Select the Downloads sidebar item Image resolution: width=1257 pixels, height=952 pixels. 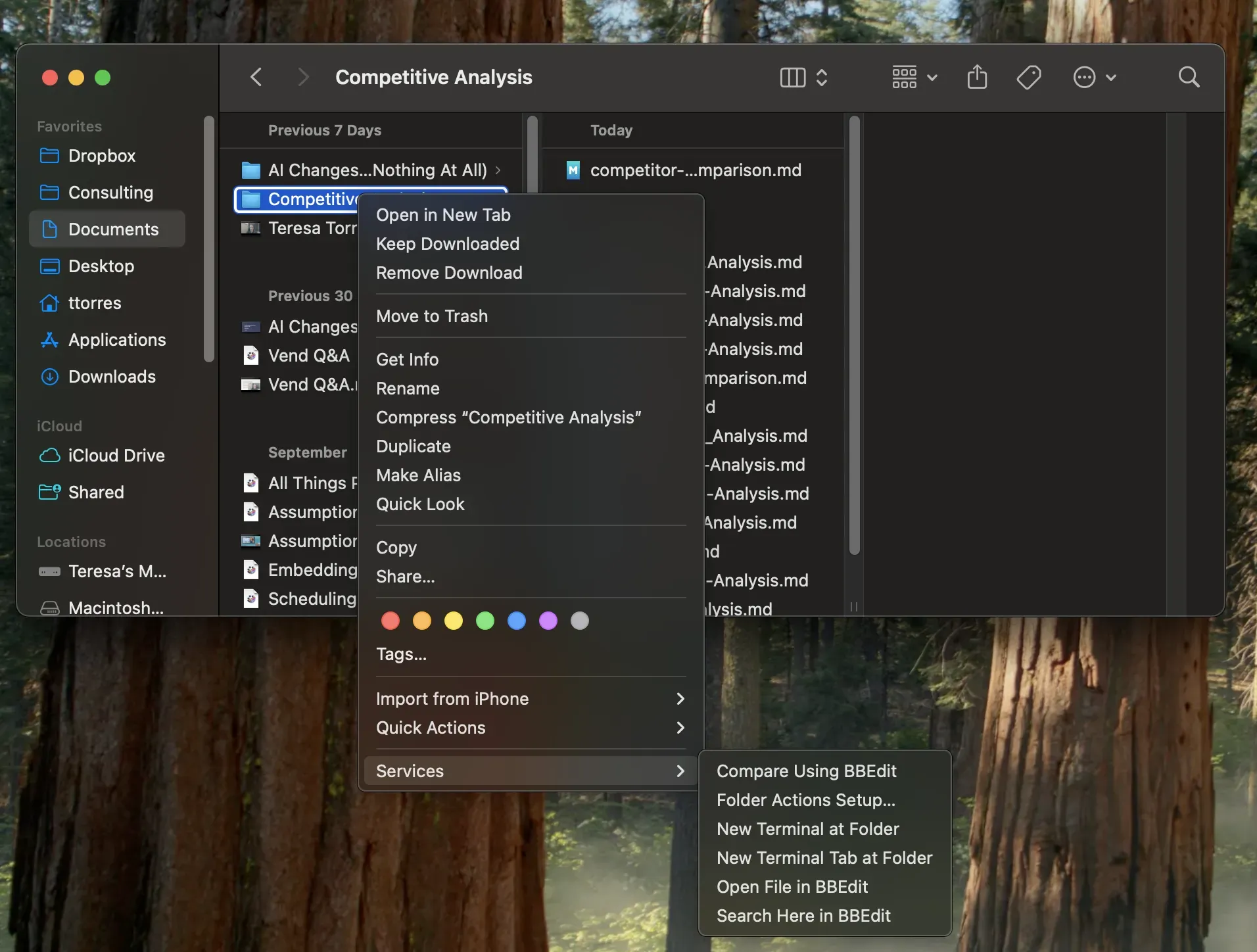tap(112, 376)
